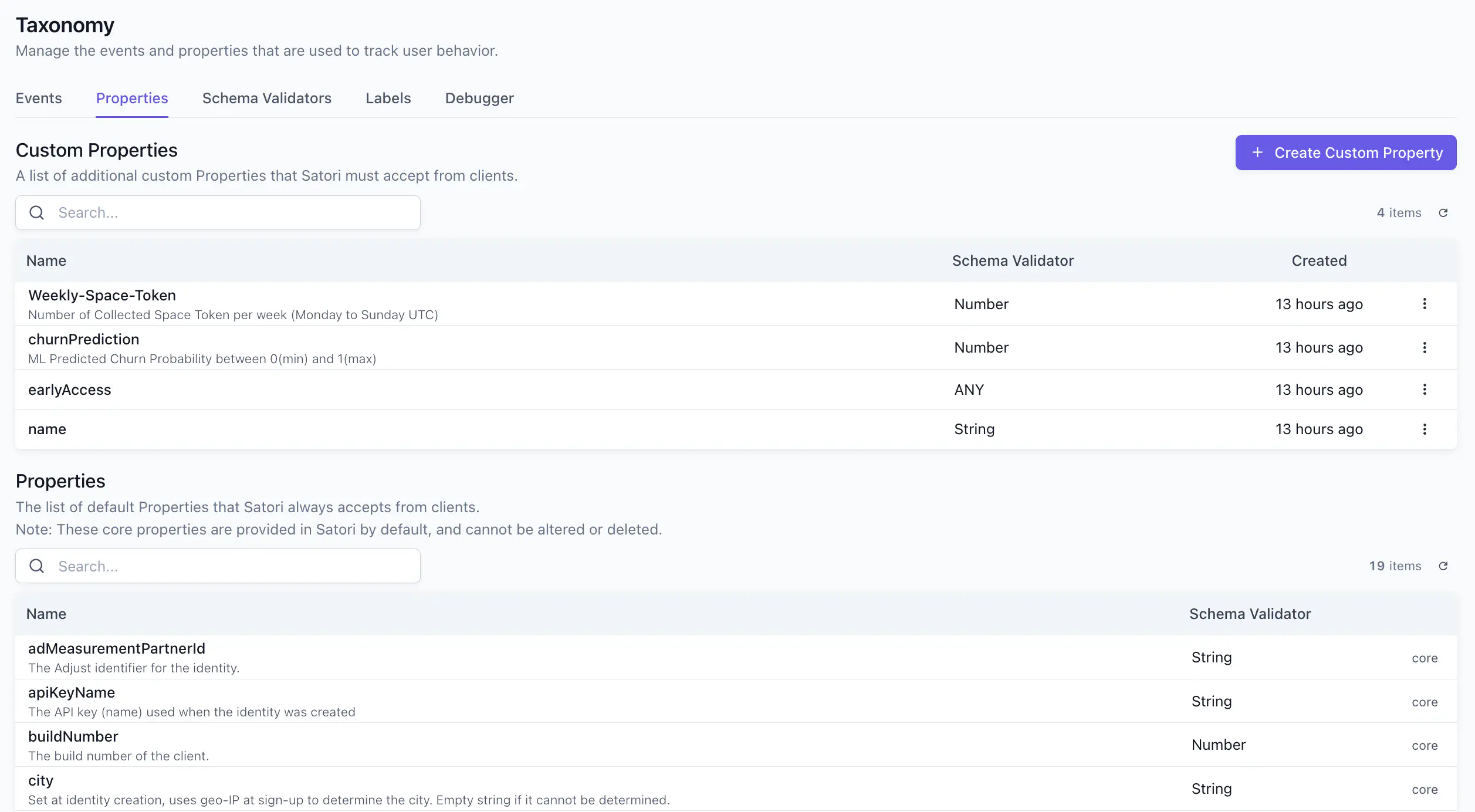Switch to the Events tab
The width and height of the screenshot is (1475, 812).
(39, 98)
